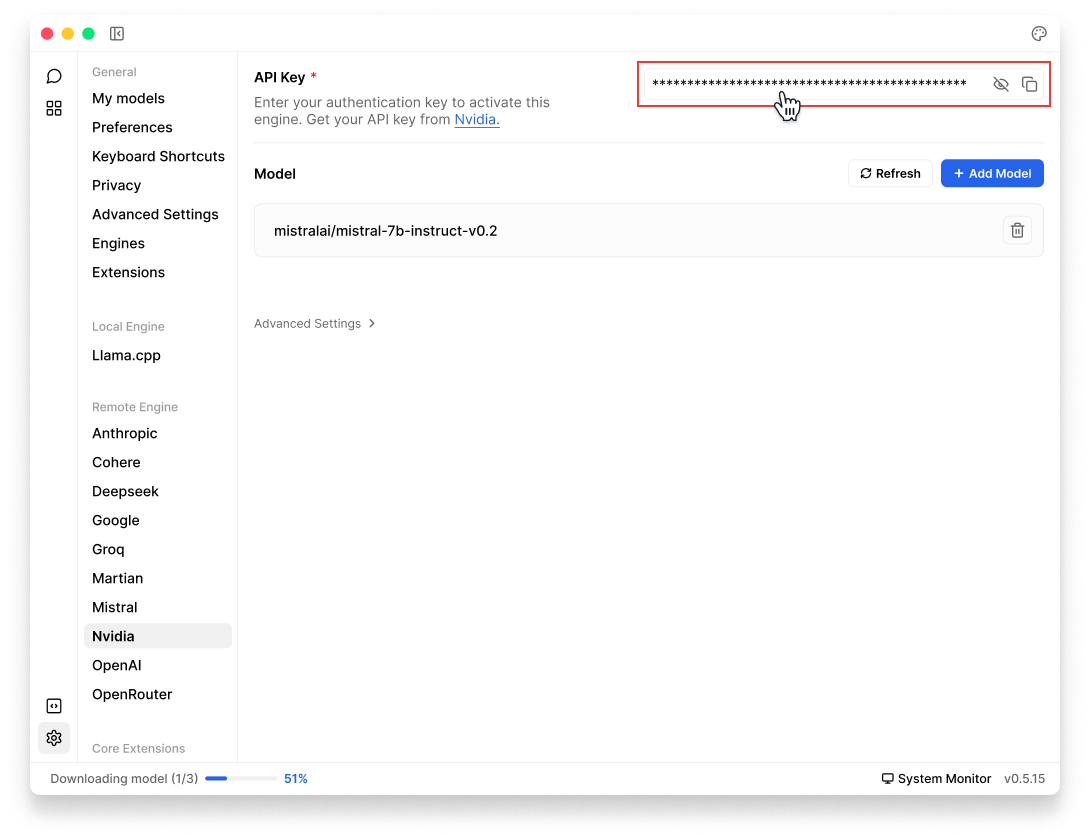Open the Anthropic remote engine settings
The image size is (1090, 840).
tap(125, 433)
